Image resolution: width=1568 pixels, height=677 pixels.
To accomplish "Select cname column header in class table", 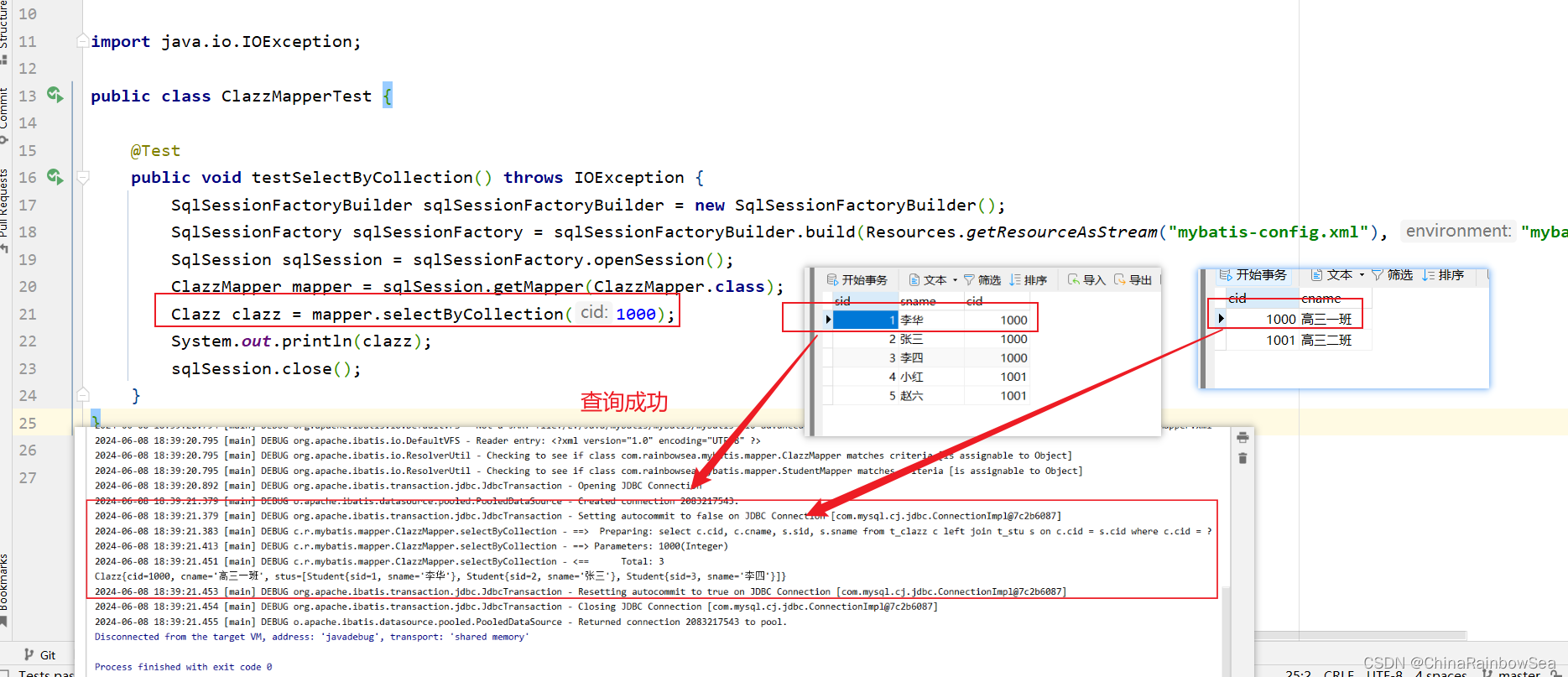I will [x=1334, y=298].
